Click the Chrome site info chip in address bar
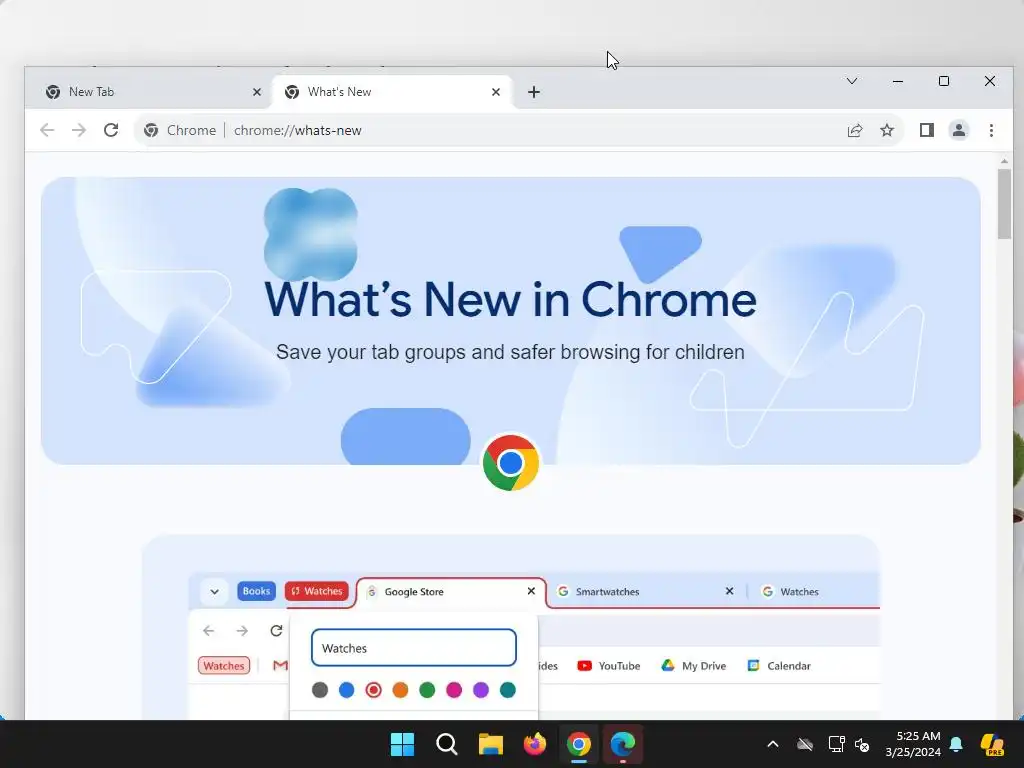This screenshot has width=1024, height=768. (x=180, y=130)
